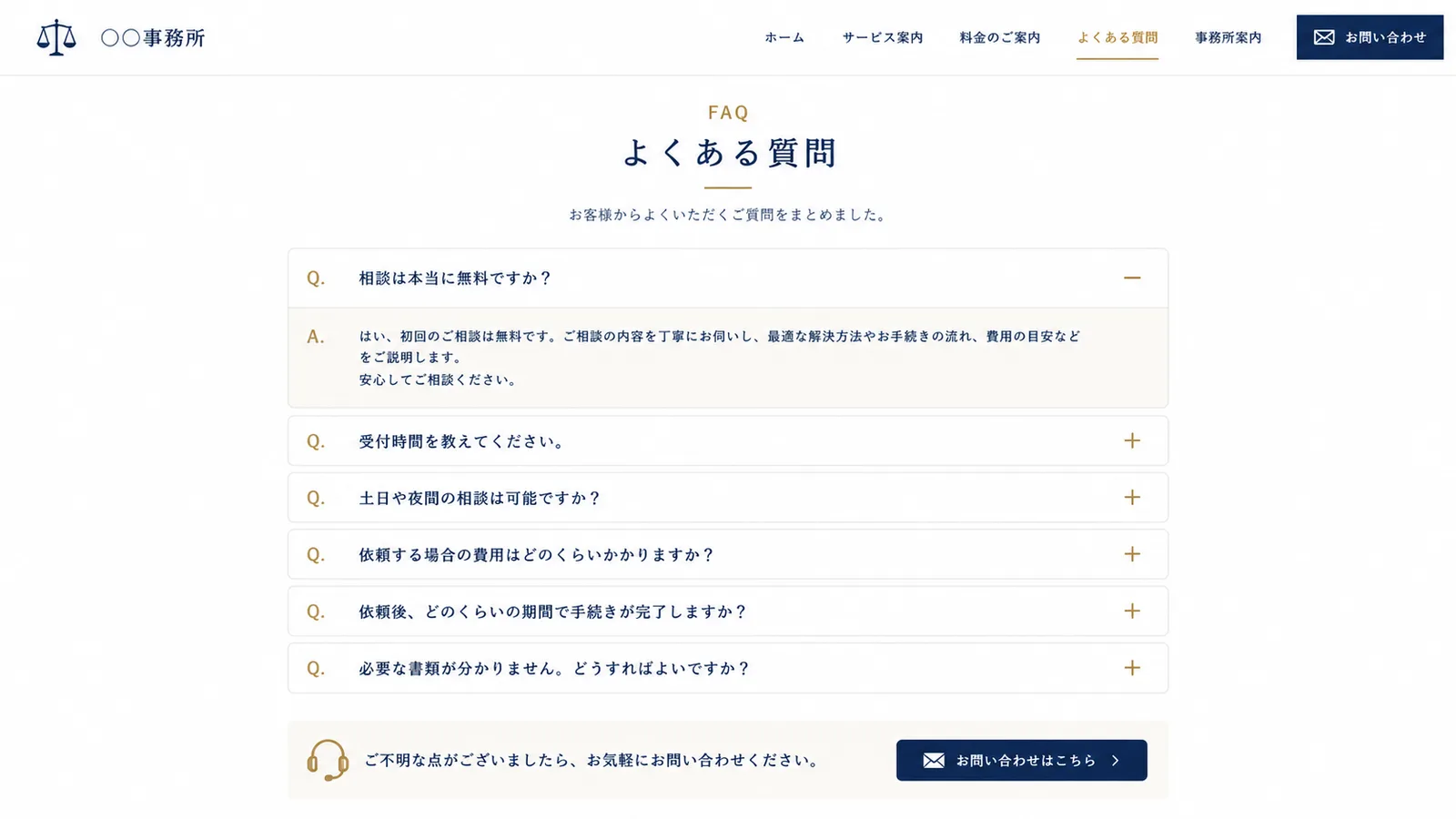
Task: Click the よくある質問 page heading
Action: (728, 153)
